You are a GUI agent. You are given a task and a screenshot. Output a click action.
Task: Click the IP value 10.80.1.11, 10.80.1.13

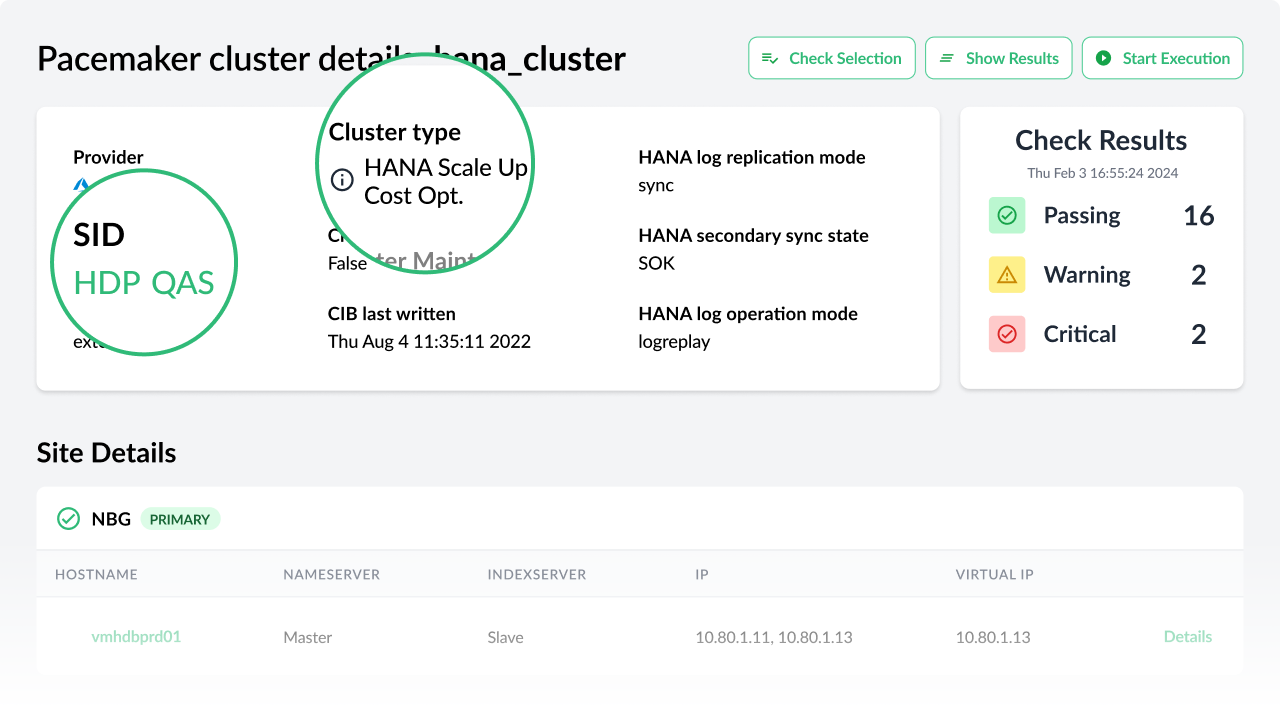coord(774,637)
